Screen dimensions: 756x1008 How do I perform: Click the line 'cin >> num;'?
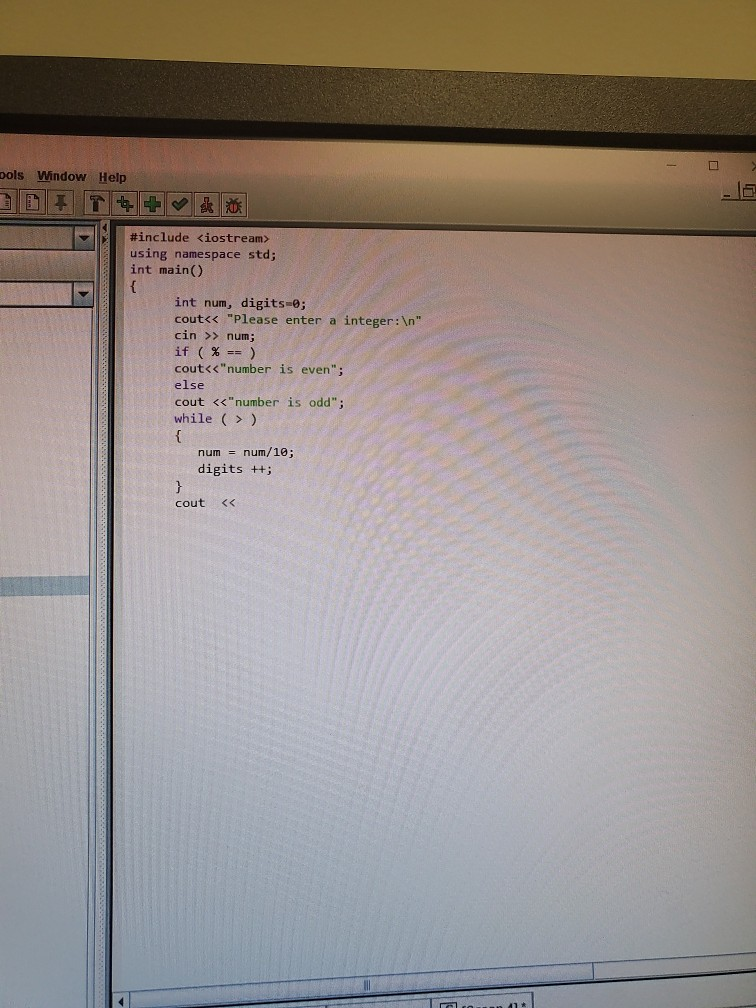pyautogui.click(x=215, y=336)
